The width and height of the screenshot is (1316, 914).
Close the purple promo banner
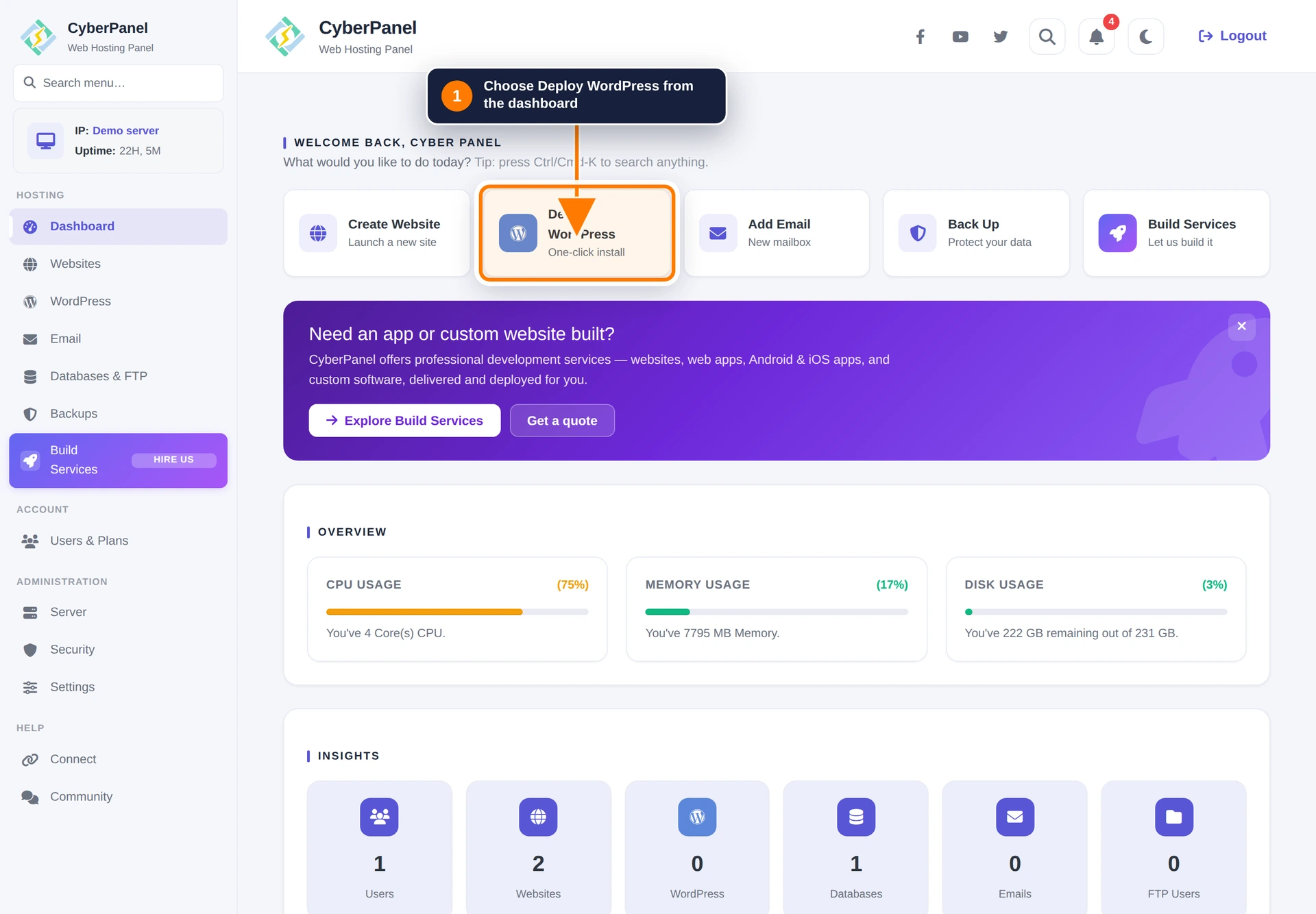point(1241,326)
